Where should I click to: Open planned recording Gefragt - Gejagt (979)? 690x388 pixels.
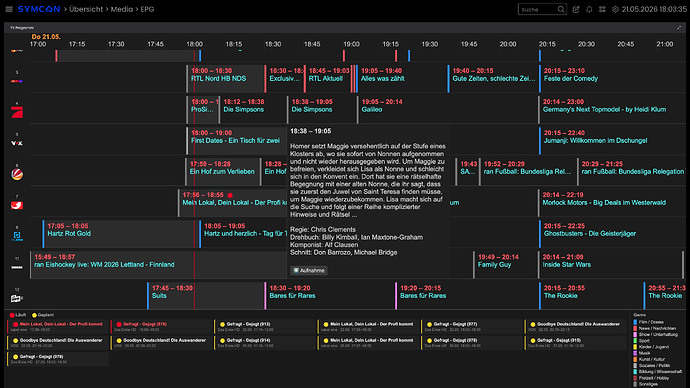[58, 359]
